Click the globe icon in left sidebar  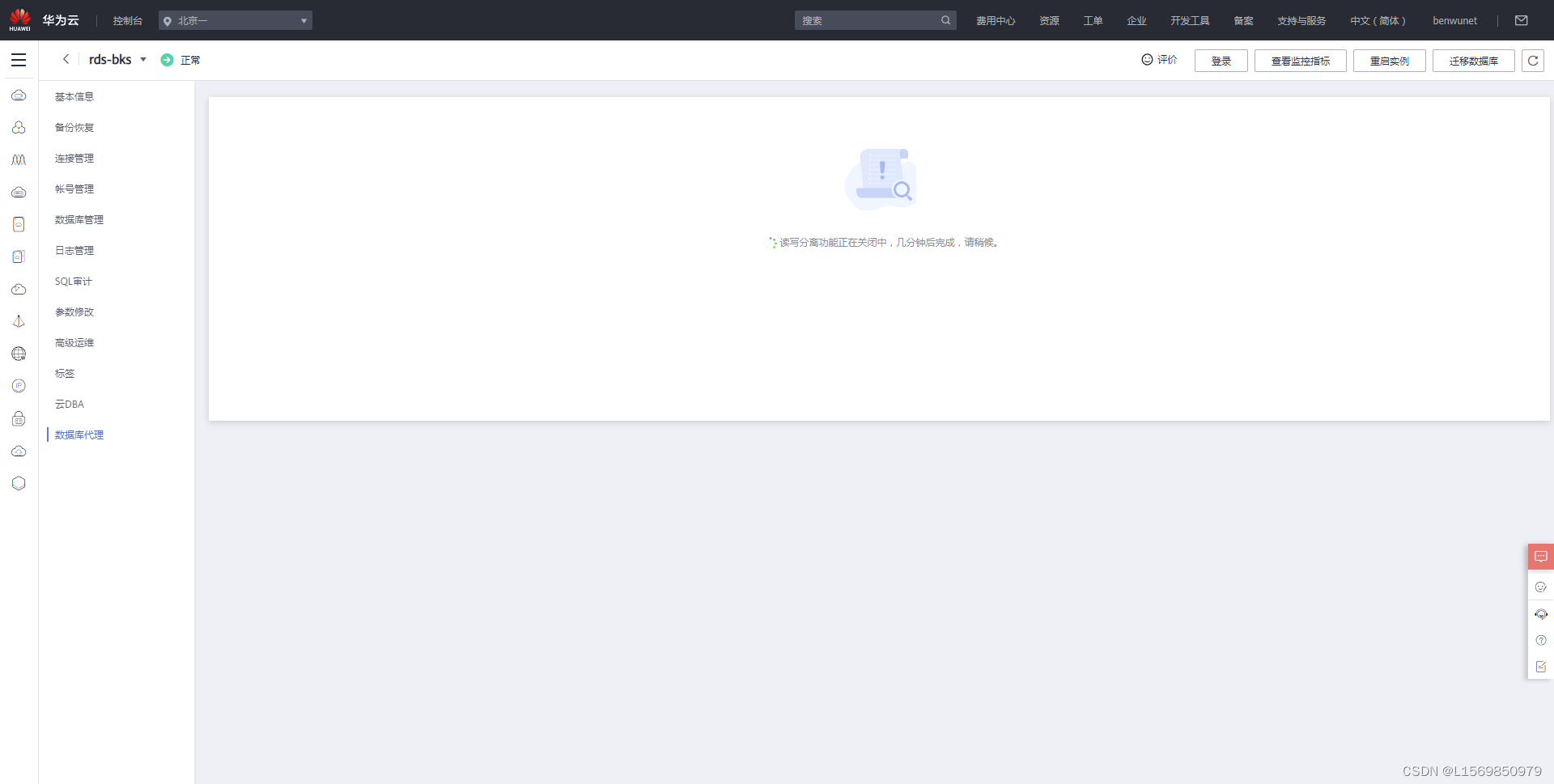19,354
